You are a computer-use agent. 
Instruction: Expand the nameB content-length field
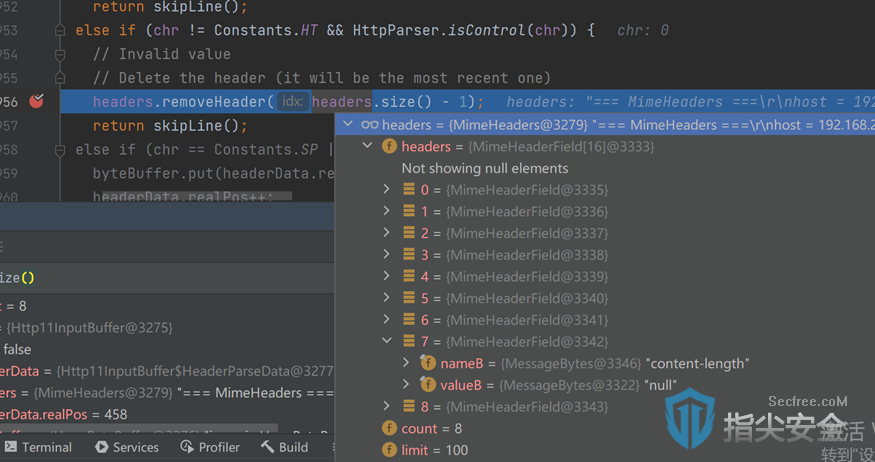[406, 363]
